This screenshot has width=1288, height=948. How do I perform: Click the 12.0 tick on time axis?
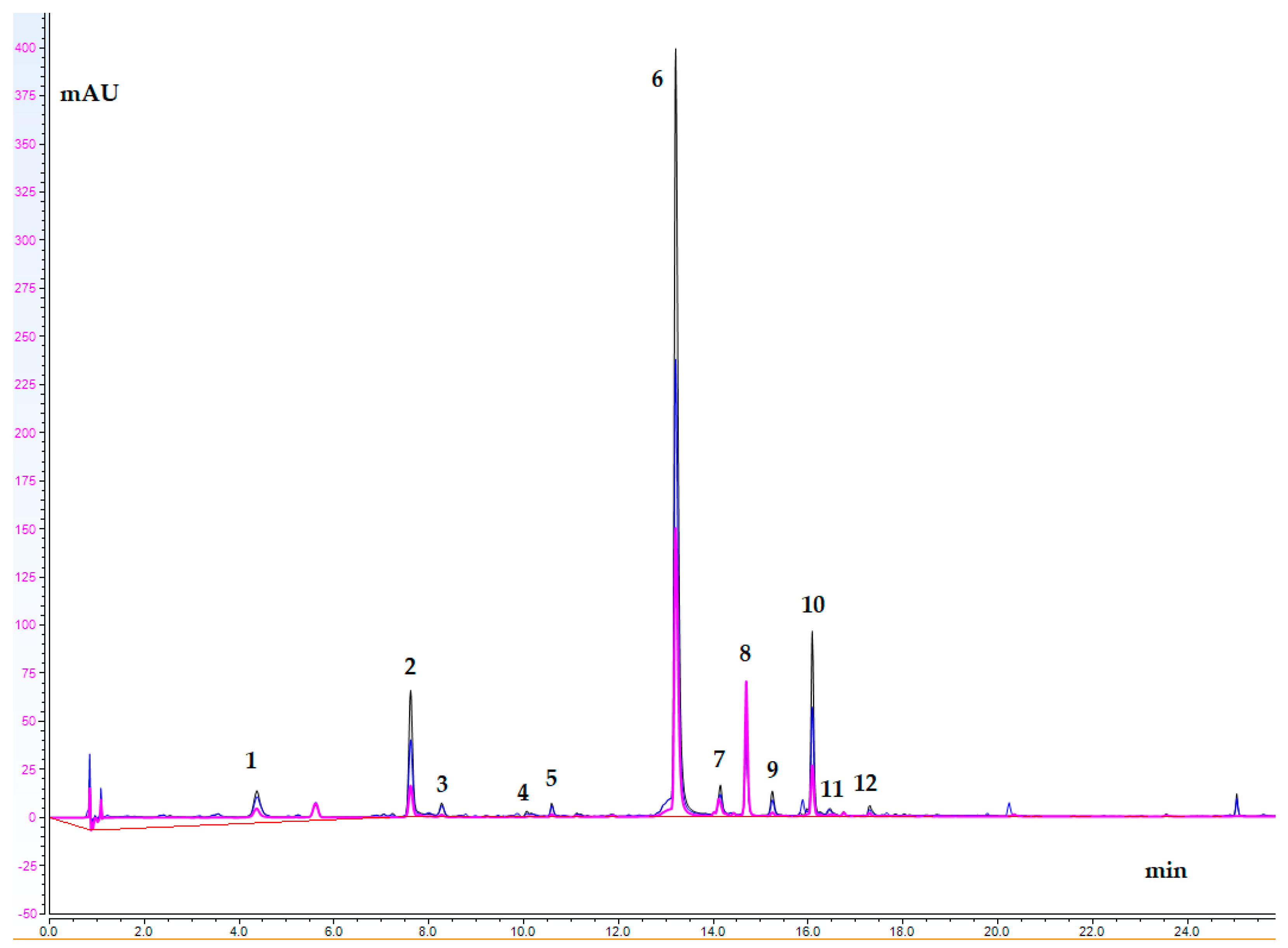(618, 931)
